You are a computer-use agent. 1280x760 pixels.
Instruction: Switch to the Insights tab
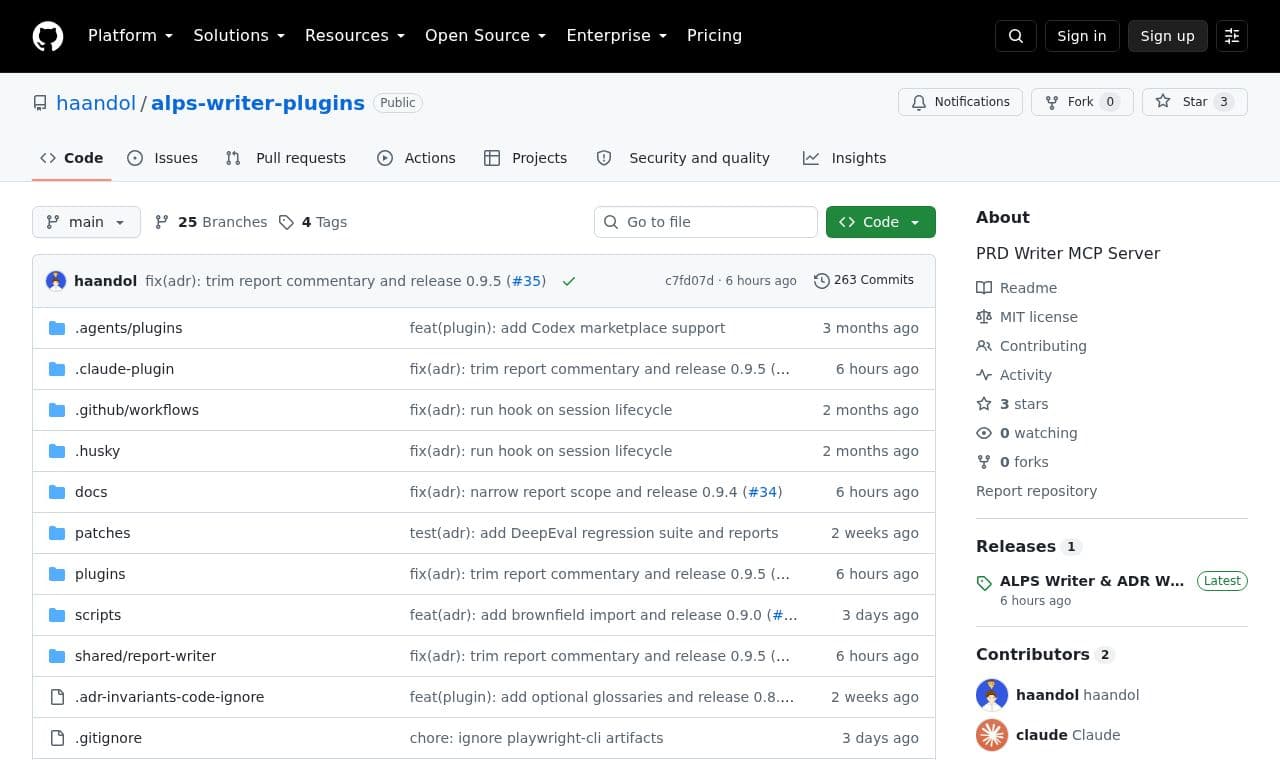point(845,158)
